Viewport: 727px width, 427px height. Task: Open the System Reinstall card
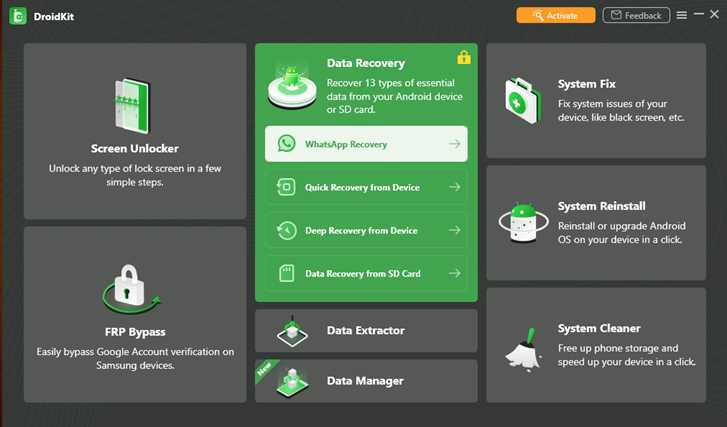(596, 223)
